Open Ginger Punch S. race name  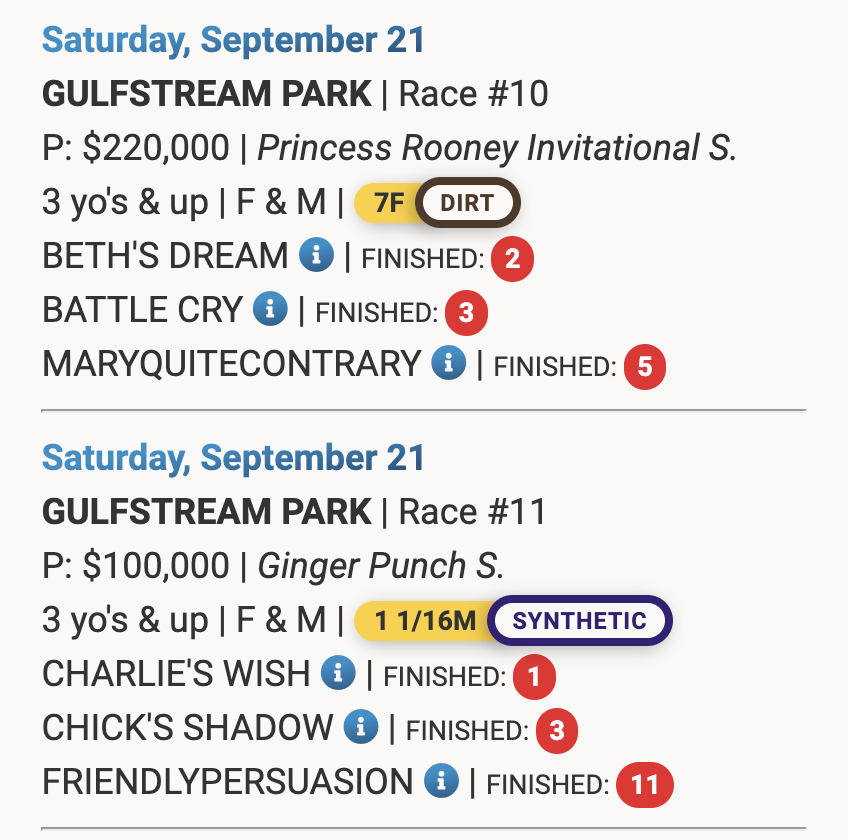pyautogui.click(x=381, y=566)
